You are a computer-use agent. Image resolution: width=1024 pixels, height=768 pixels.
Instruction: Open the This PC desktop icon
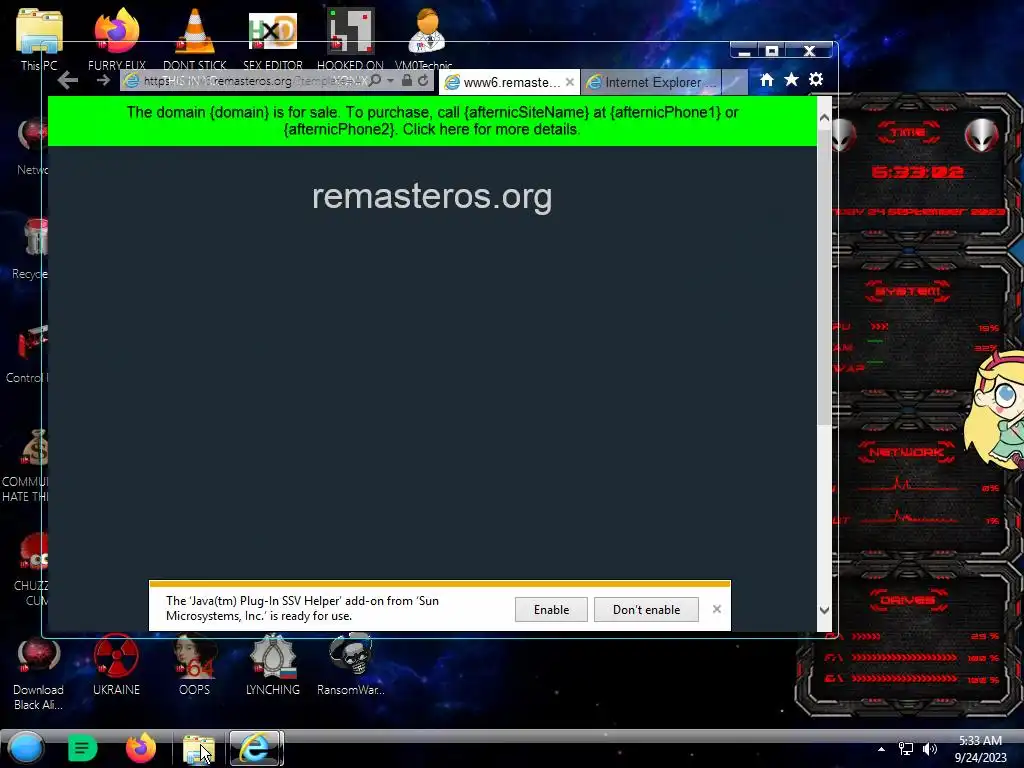[x=39, y=39]
